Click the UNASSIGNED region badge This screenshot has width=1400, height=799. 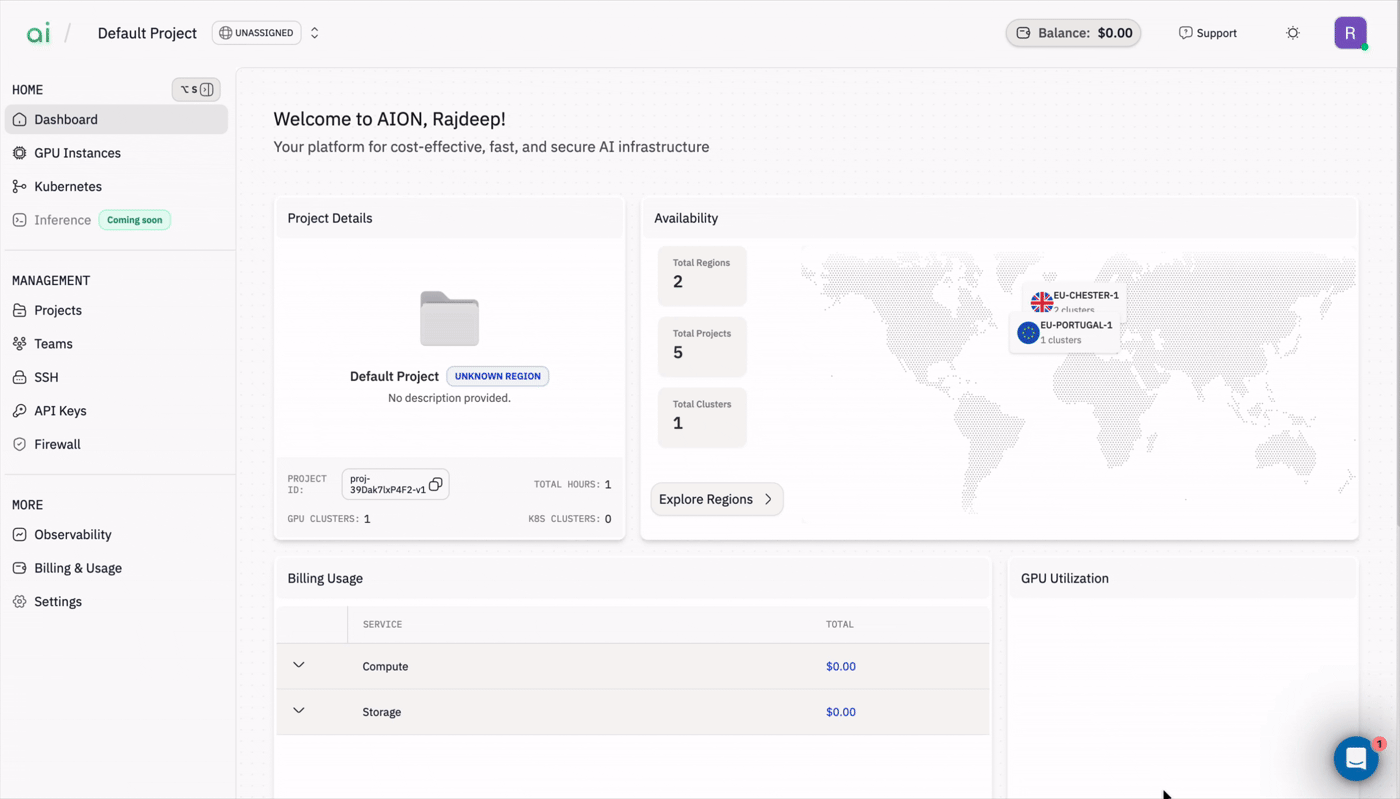pos(257,33)
